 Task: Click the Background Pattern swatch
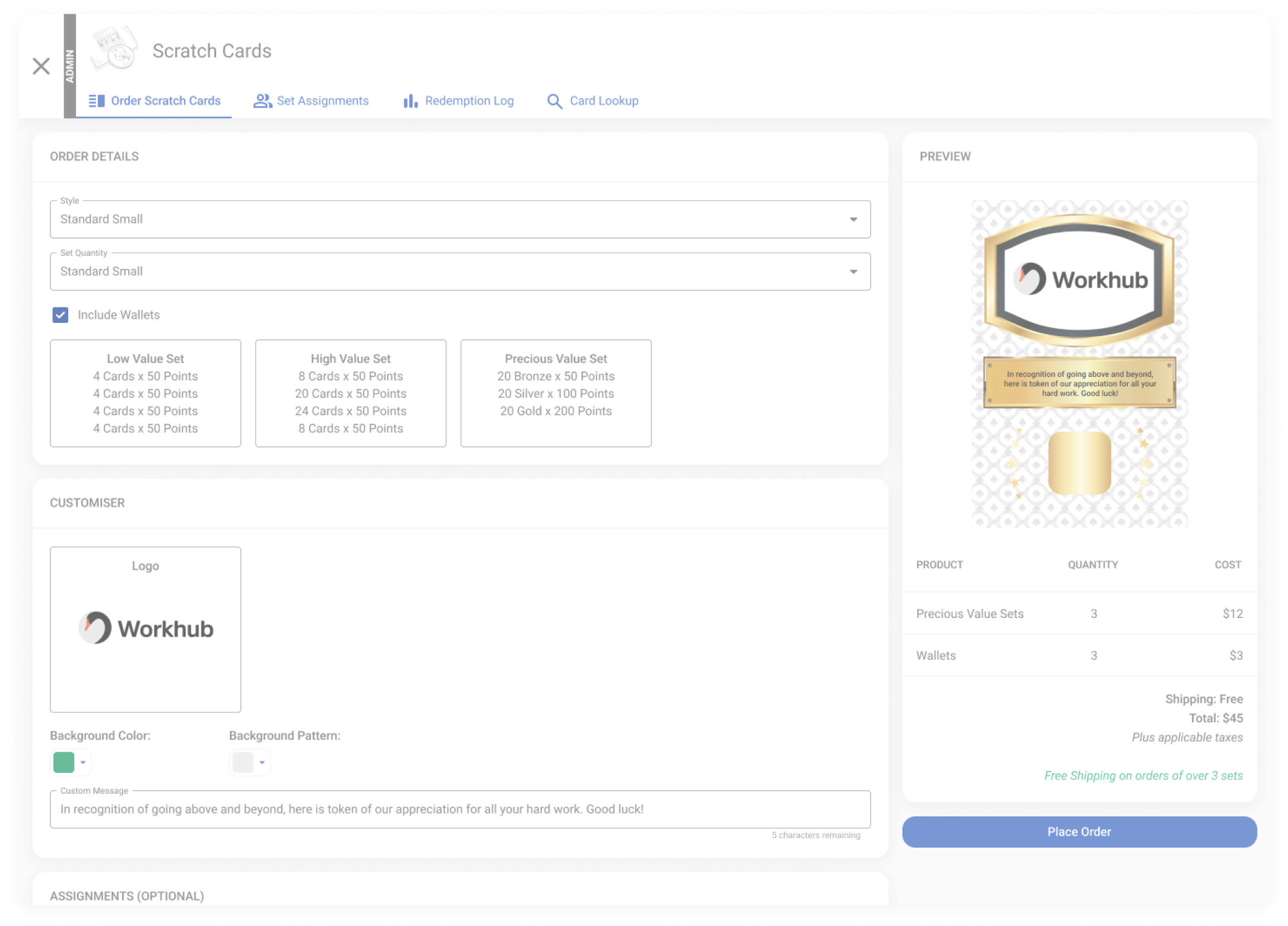click(243, 762)
